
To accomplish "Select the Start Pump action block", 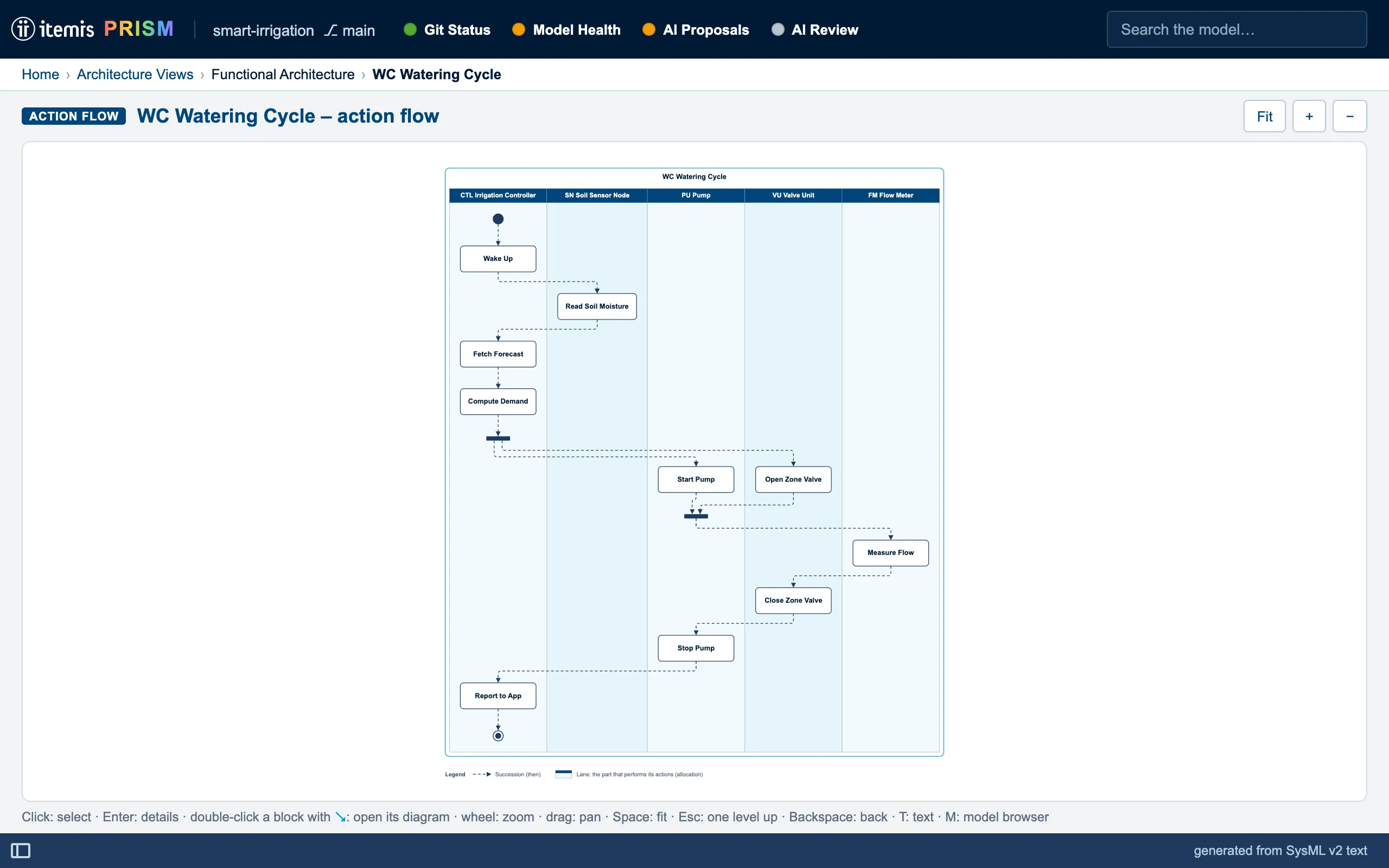I will pos(696,480).
